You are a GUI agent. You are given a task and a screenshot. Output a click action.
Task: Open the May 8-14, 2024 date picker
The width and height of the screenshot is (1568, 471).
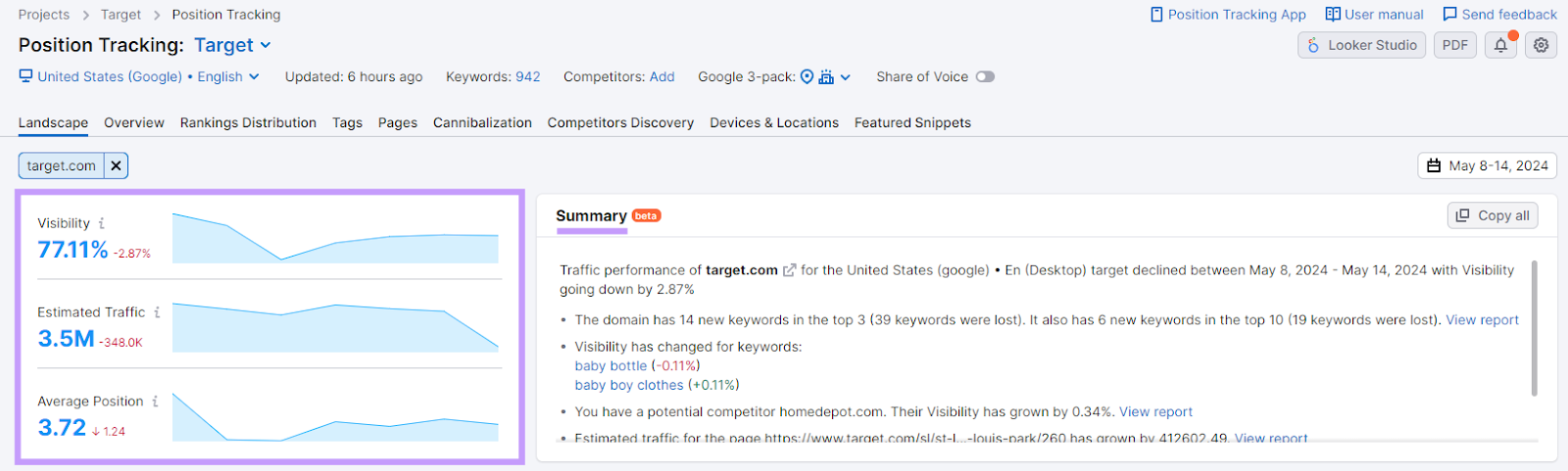pyautogui.click(x=1487, y=165)
